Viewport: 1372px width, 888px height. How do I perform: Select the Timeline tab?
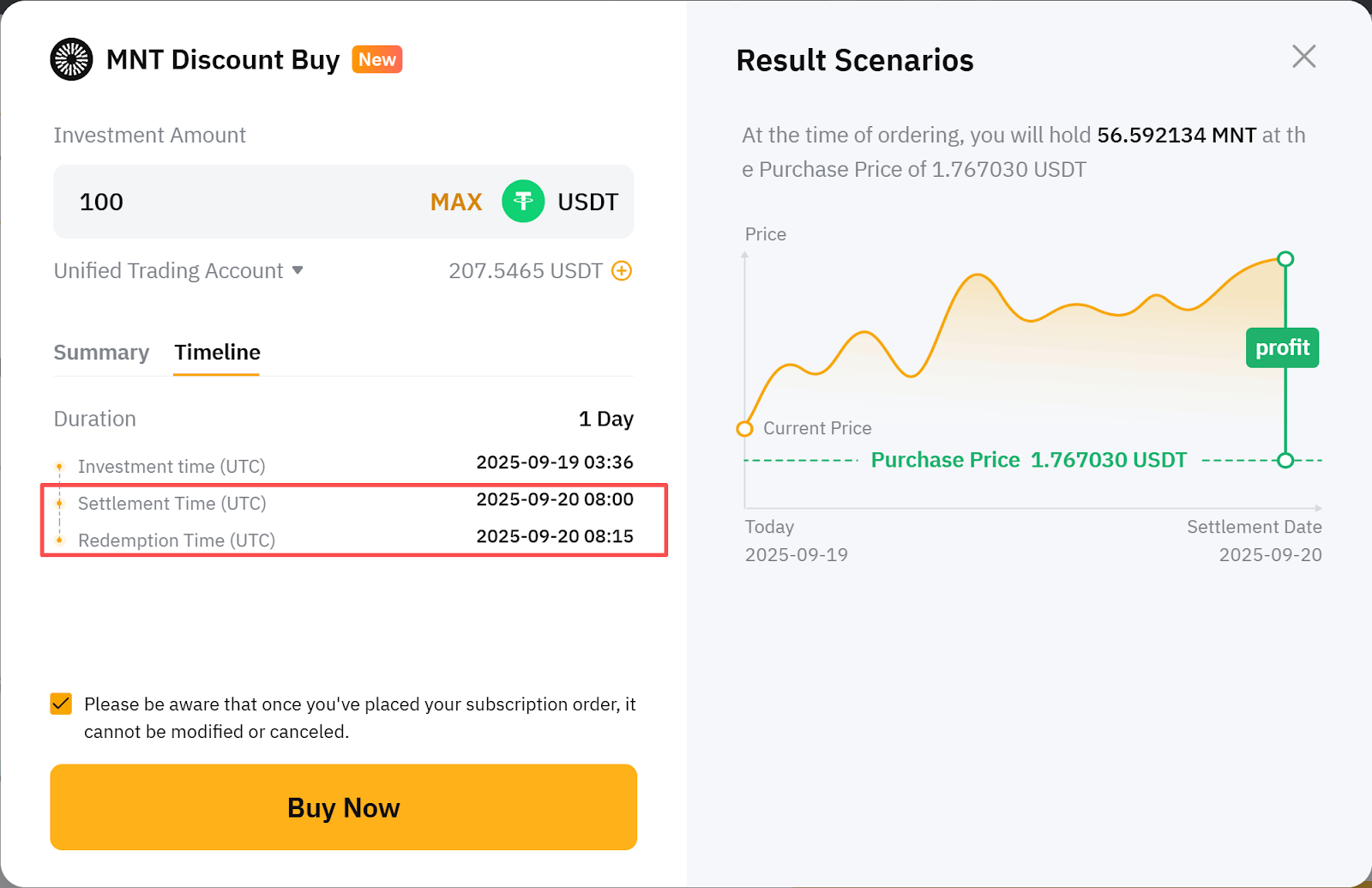217,353
